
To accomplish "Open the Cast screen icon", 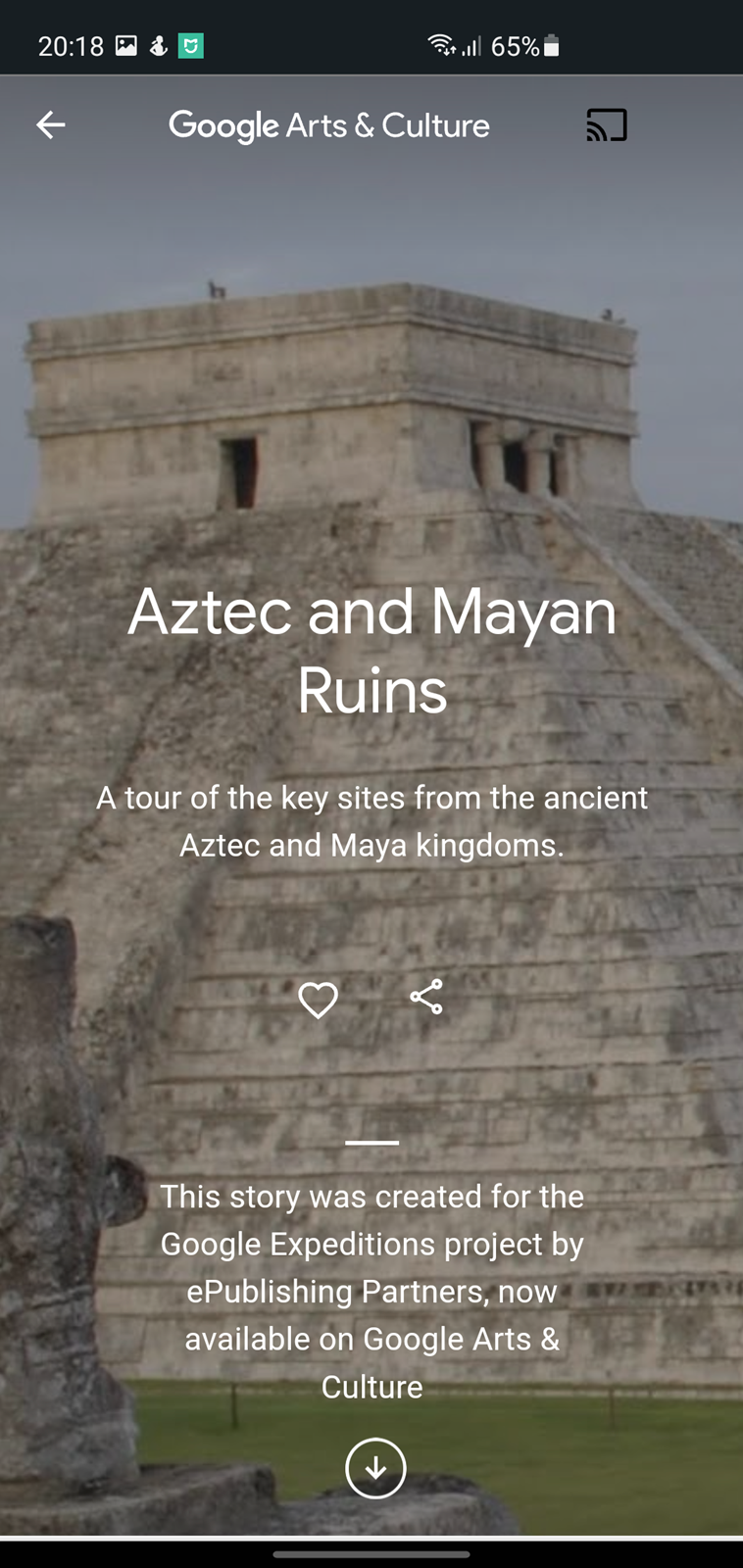I will click(607, 124).
